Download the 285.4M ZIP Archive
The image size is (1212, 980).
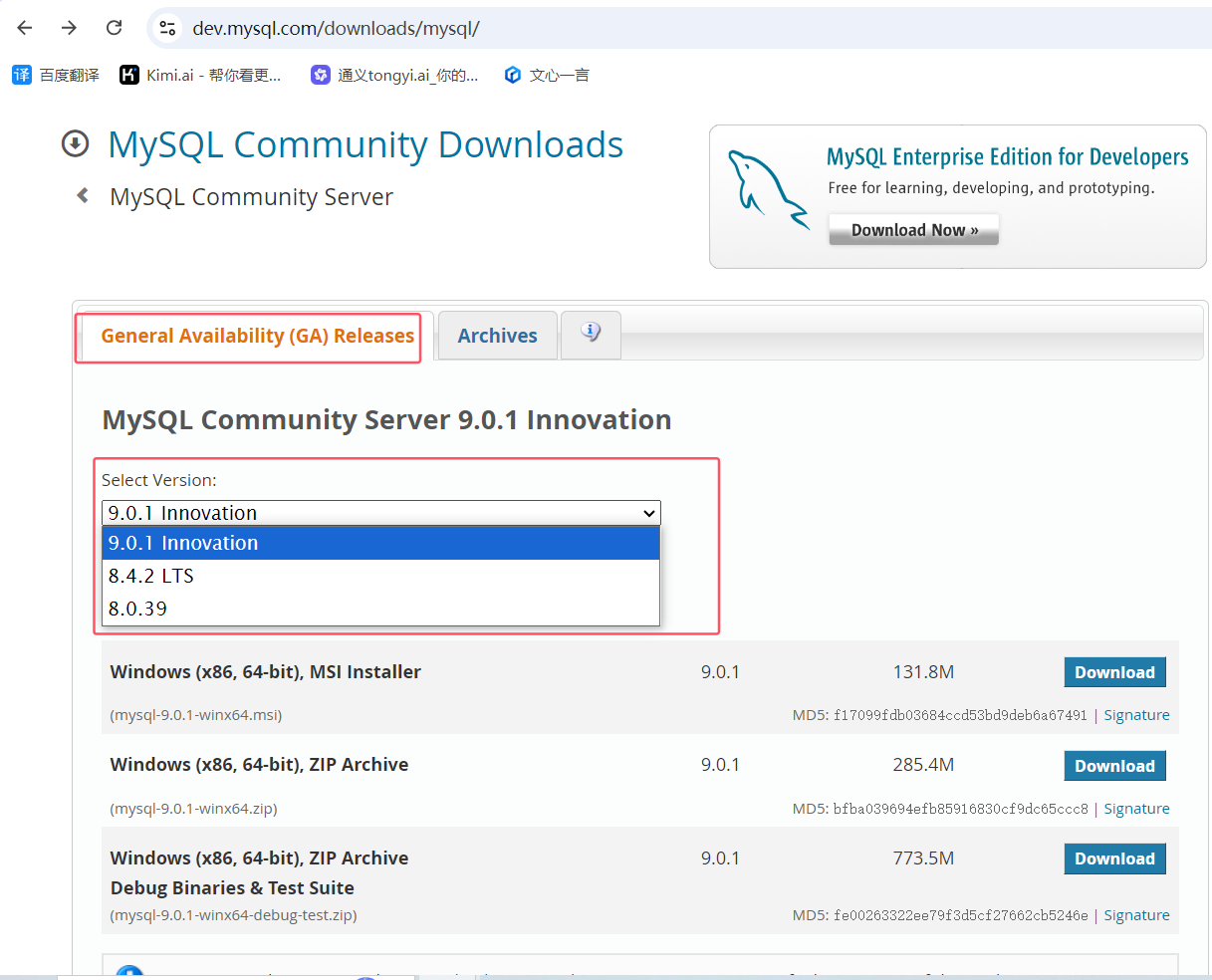pos(1114,766)
